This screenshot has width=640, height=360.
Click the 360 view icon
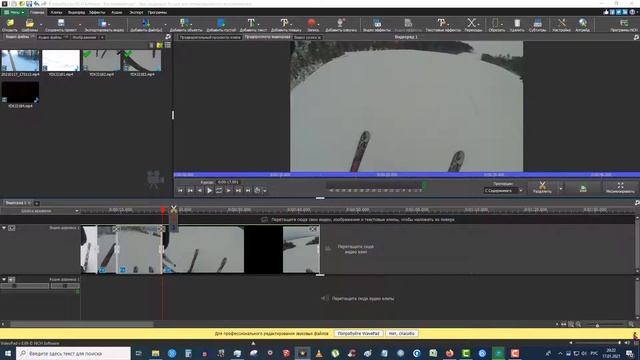point(583,188)
